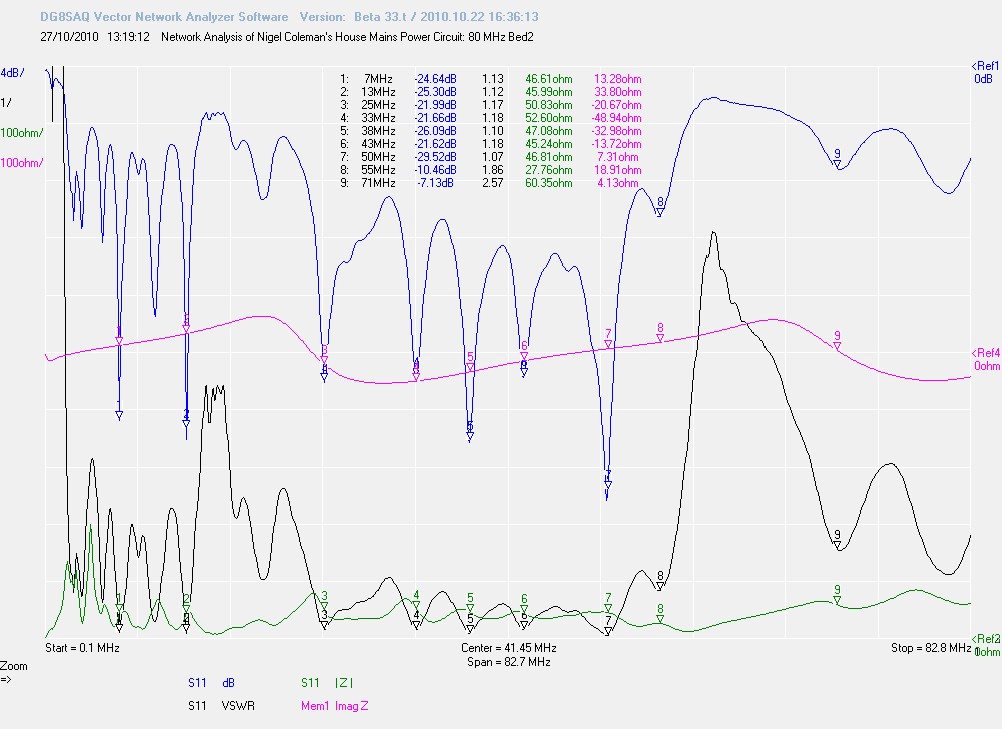Click Stop = 82.8 MHz label

point(931,648)
